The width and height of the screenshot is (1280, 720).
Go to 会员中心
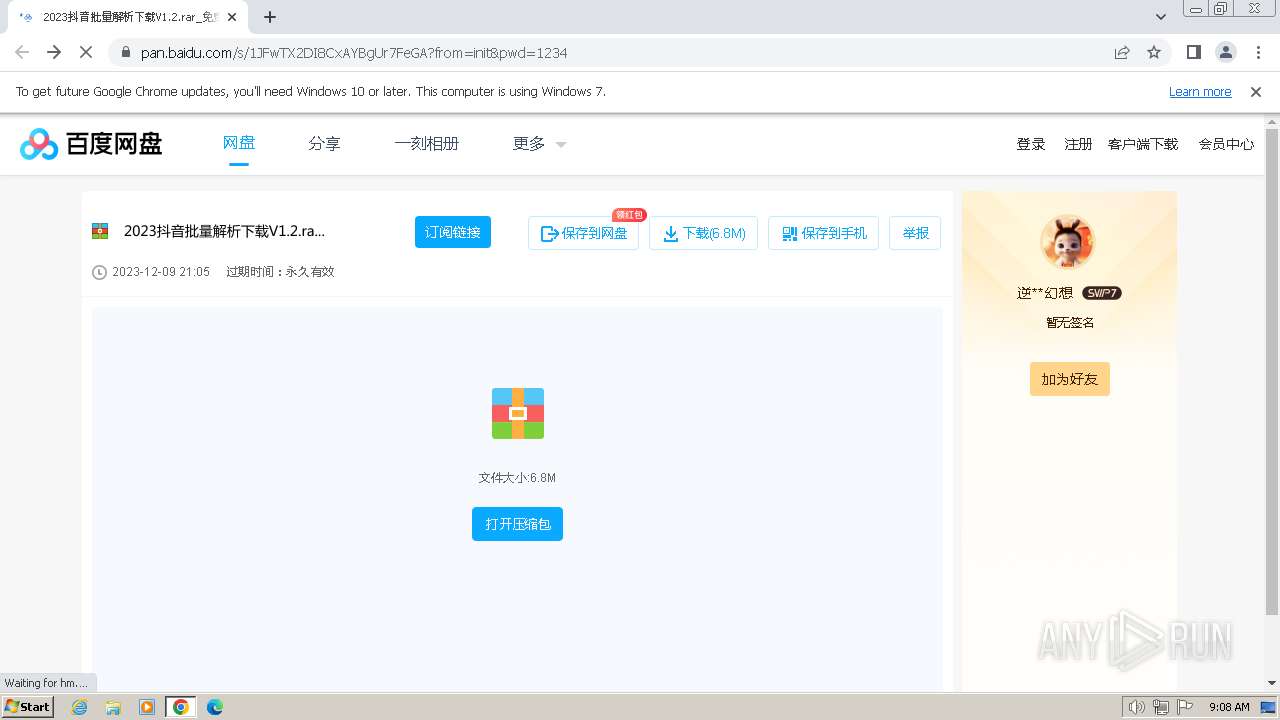pos(1226,144)
